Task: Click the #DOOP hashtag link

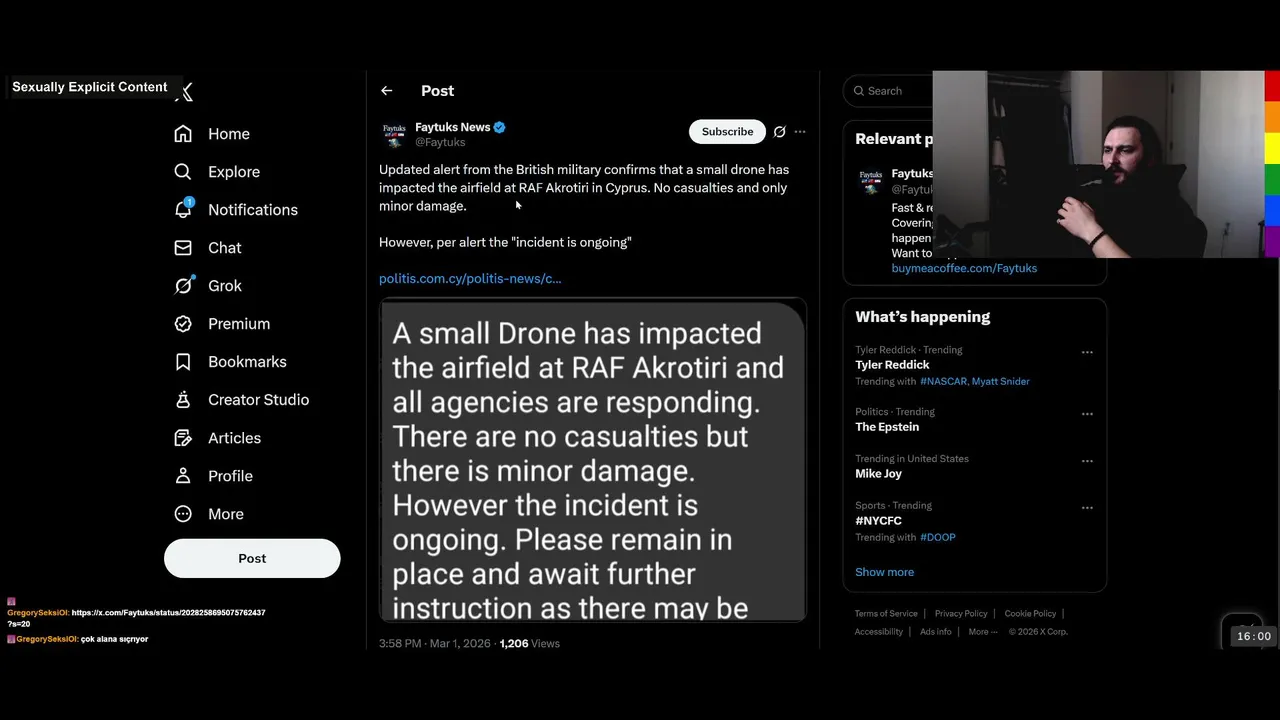Action: (938, 537)
